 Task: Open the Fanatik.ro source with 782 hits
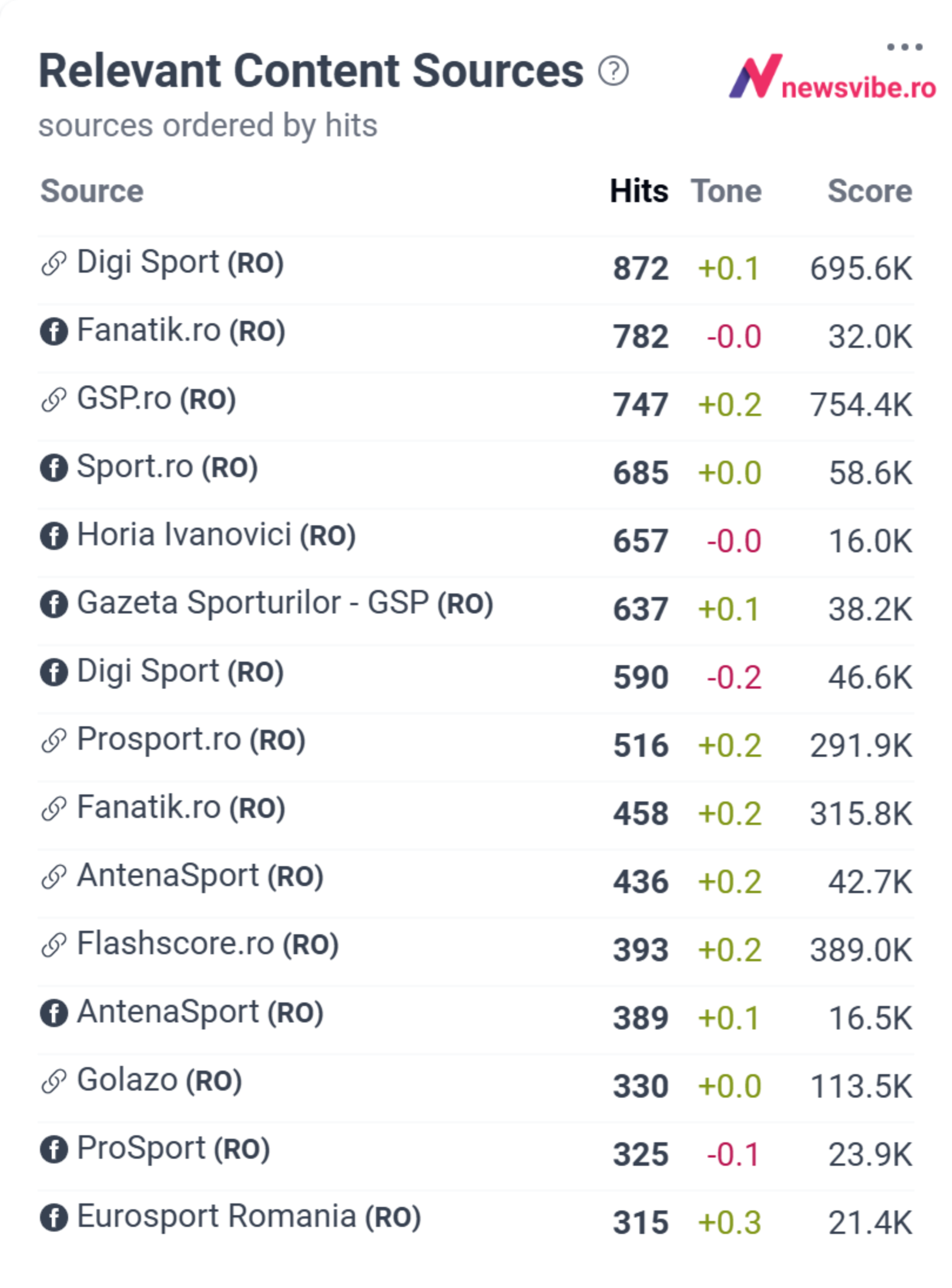pos(181,330)
